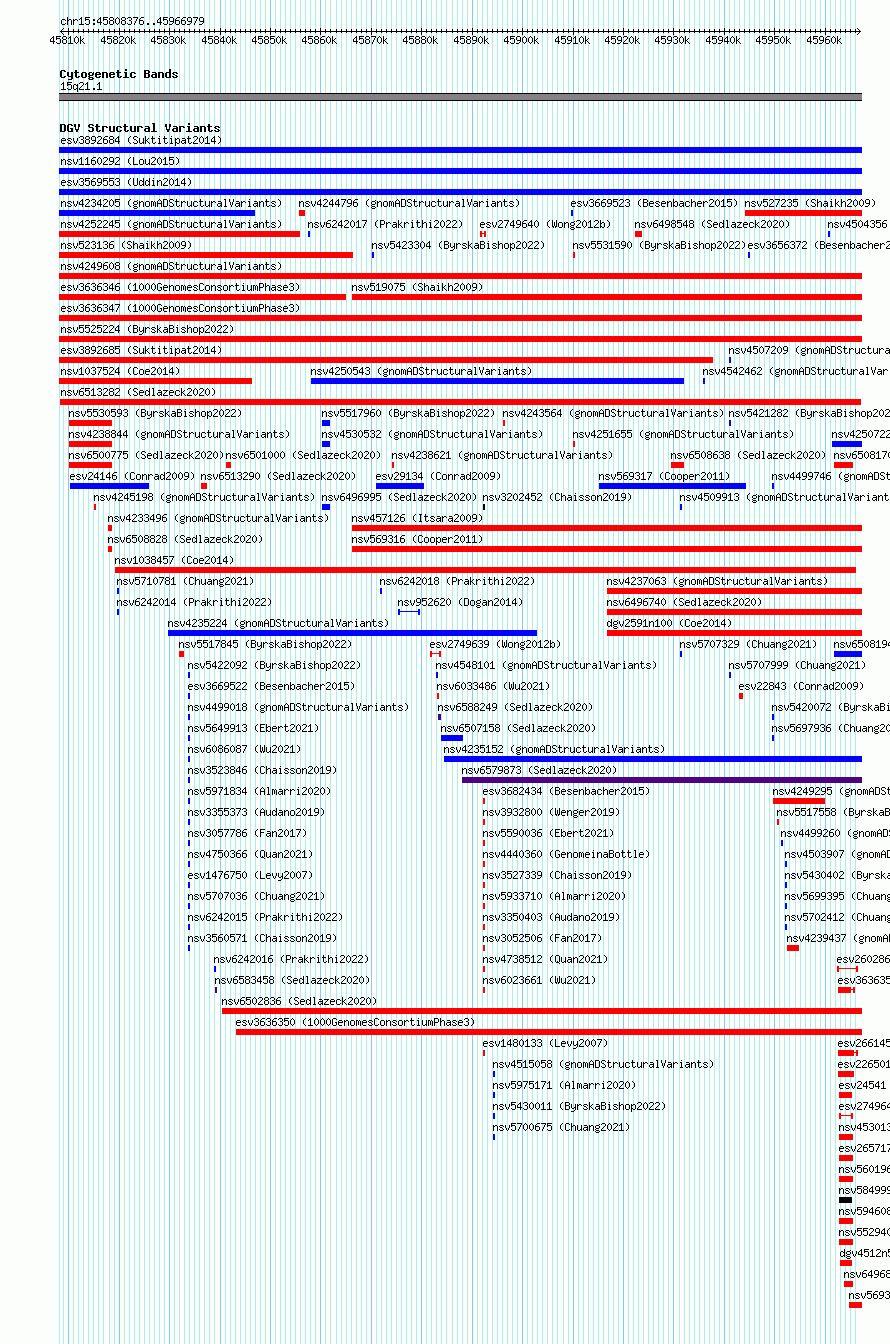Open nsv5530593 (ByrskaBishop2022) label
This screenshot has width=890, height=1344.
click(156, 413)
